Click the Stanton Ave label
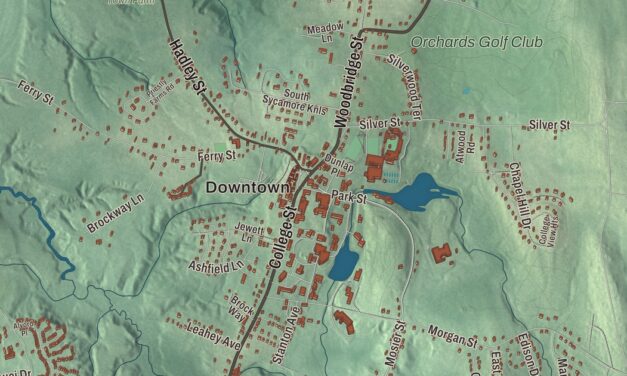 [286, 335]
